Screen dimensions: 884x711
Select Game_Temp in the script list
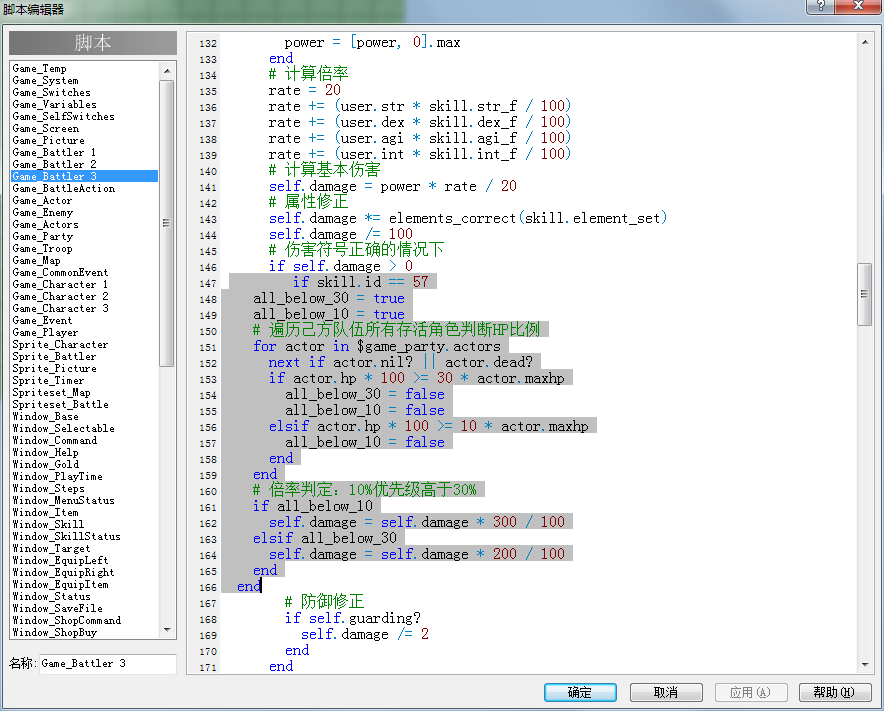pos(85,69)
